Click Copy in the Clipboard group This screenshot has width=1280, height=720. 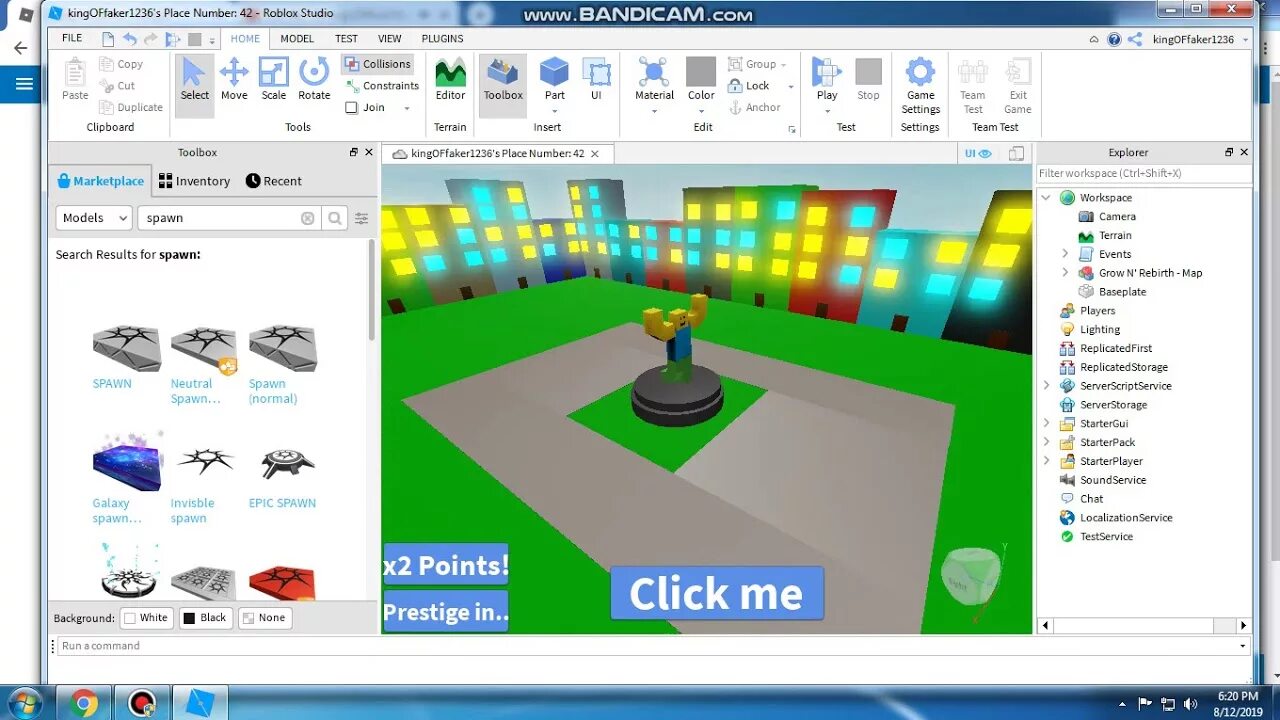(x=121, y=64)
